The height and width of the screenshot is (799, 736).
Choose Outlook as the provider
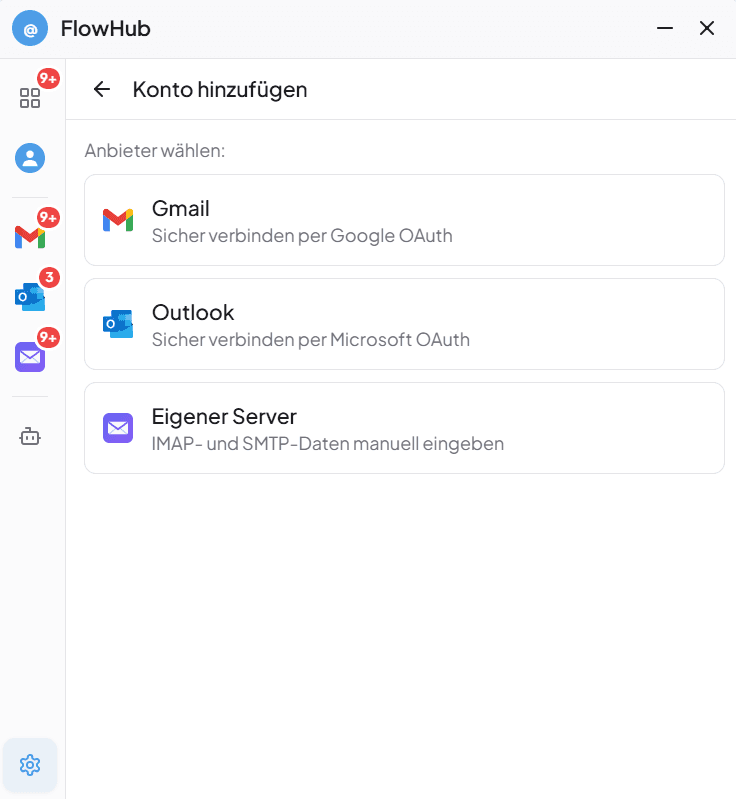pyautogui.click(x=404, y=324)
